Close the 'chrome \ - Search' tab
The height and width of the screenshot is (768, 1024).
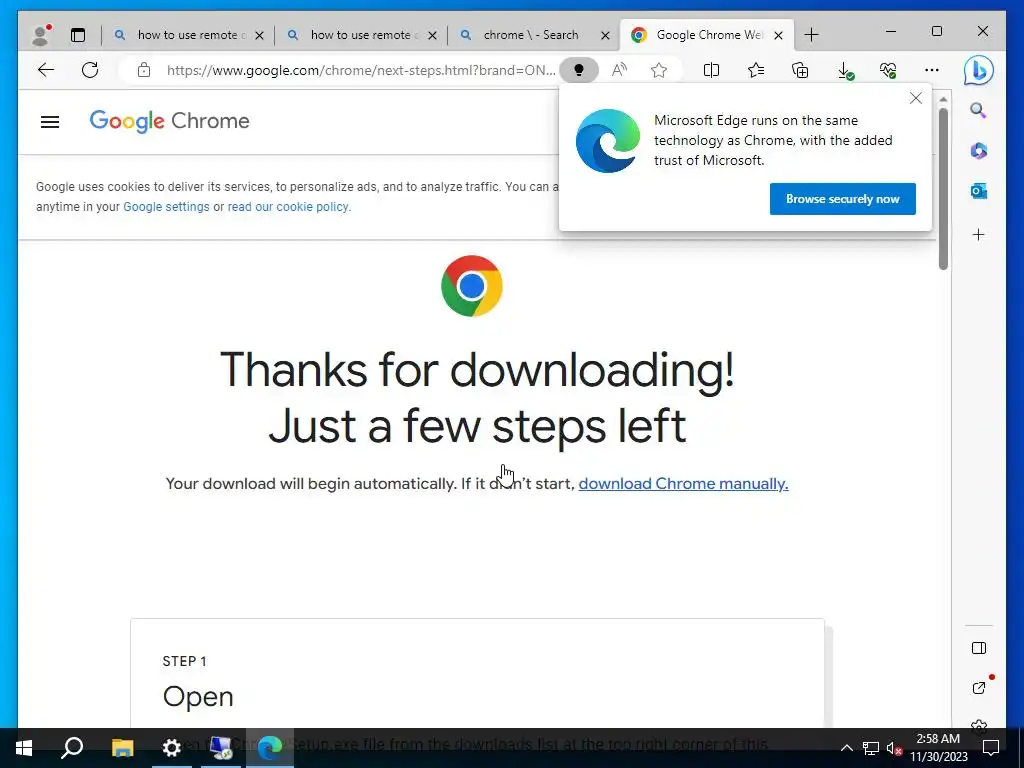click(605, 35)
